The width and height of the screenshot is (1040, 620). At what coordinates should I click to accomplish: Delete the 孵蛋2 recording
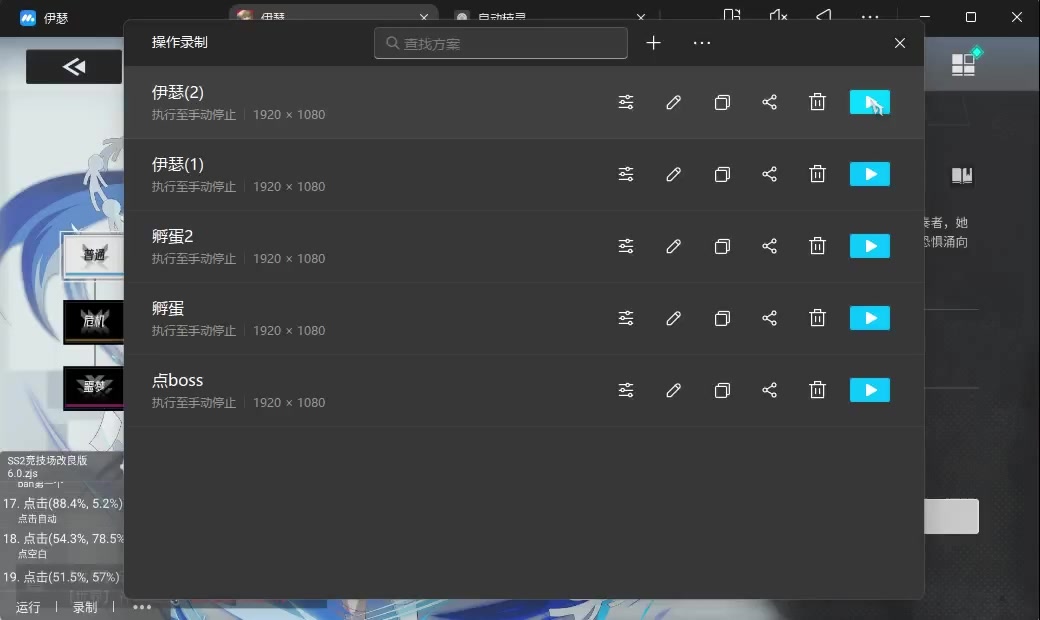tap(817, 246)
